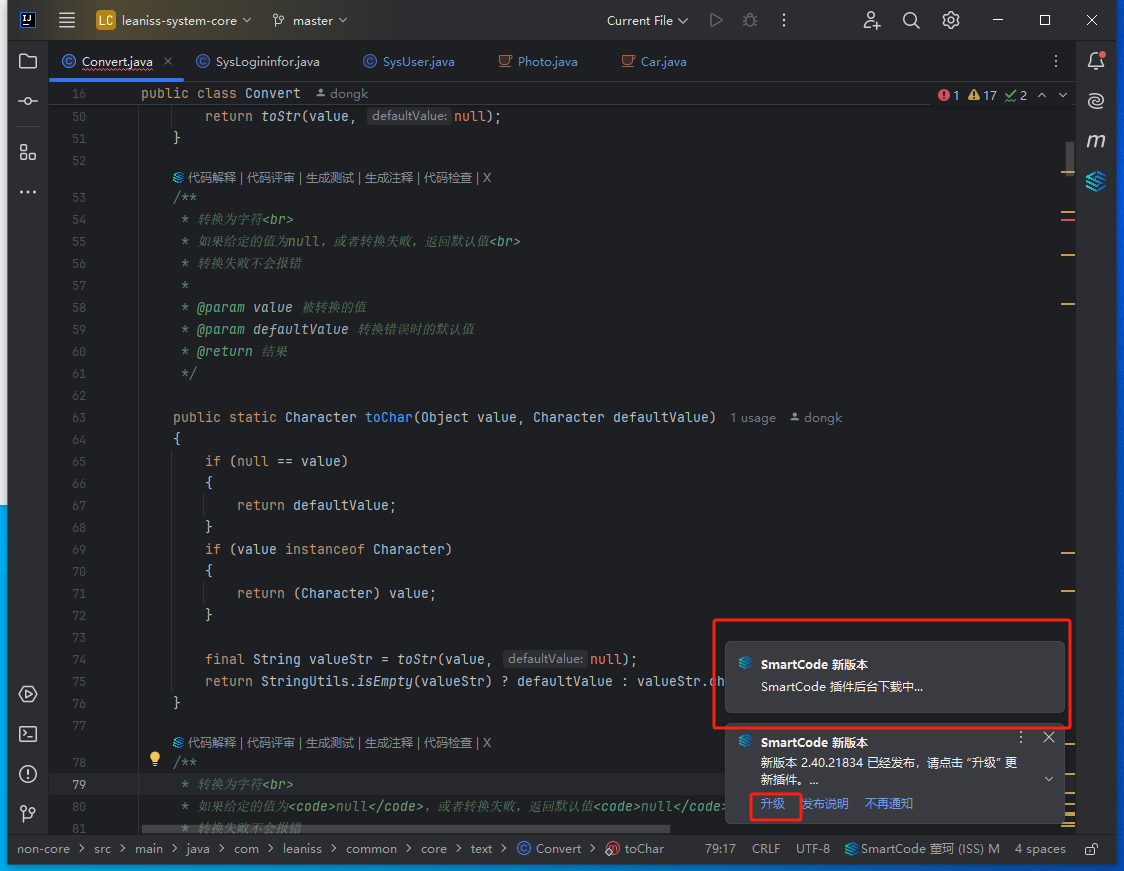The height and width of the screenshot is (871, 1124).
Task: Open the Notifications bell
Action: pos(1096,61)
